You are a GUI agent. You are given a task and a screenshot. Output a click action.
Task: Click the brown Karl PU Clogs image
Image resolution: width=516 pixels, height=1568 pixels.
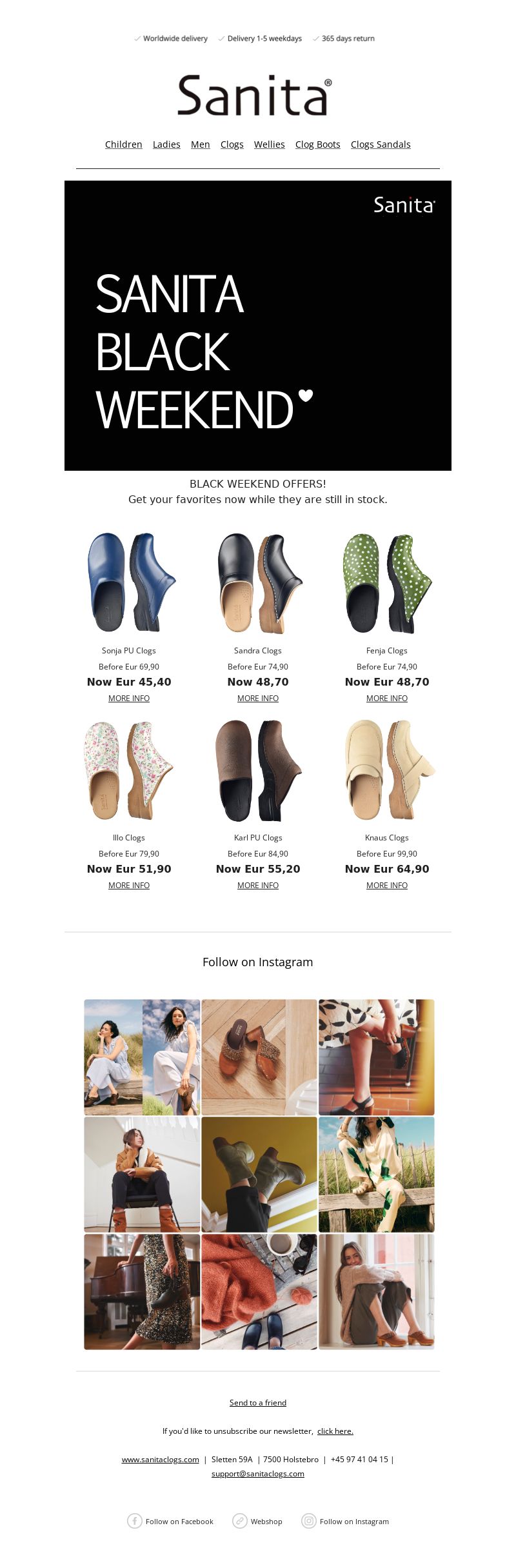pyautogui.click(x=258, y=770)
